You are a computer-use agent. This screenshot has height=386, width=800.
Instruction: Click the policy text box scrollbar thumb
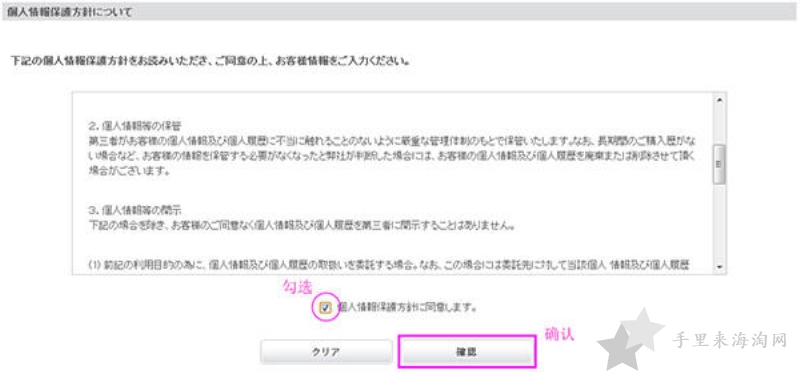tap(719, 164)
